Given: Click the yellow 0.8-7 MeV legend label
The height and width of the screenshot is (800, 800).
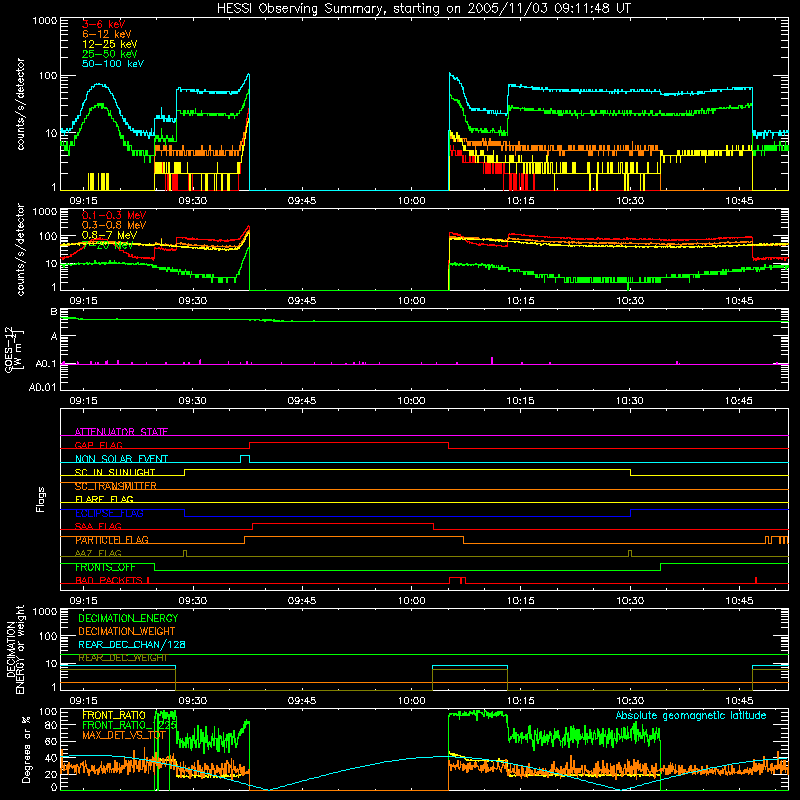Looking at the screenshot, I should pyautogui.click(x=109, y=235).
